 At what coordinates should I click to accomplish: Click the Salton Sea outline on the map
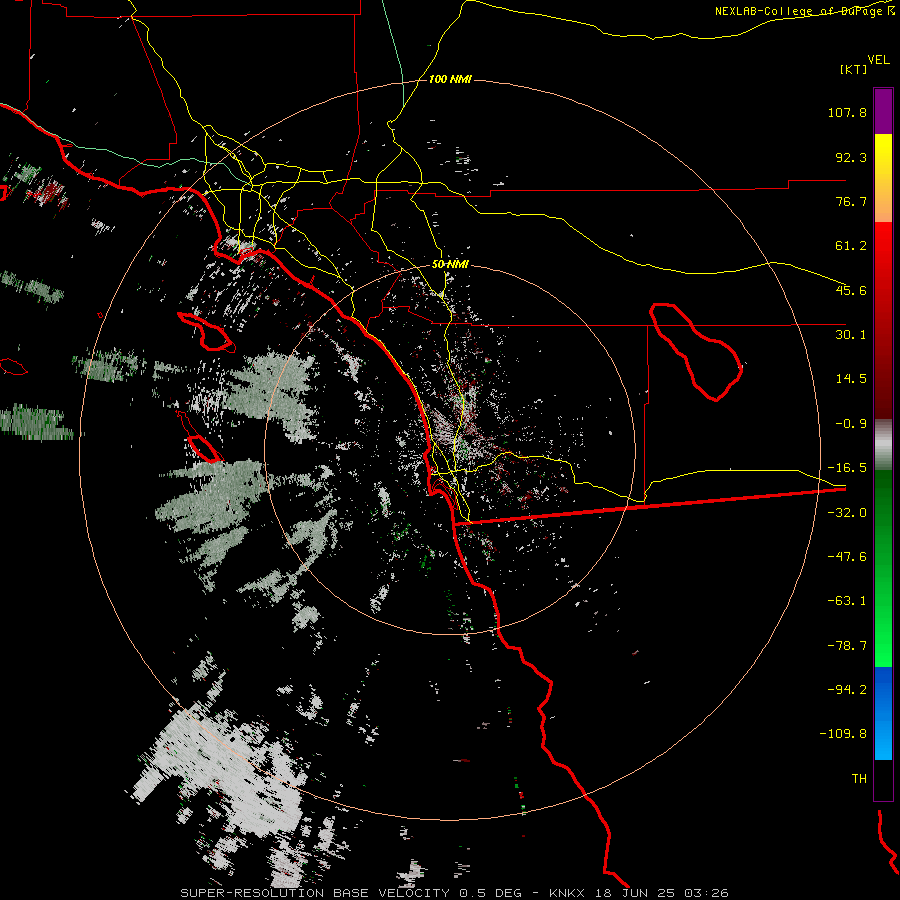(696, 352)
